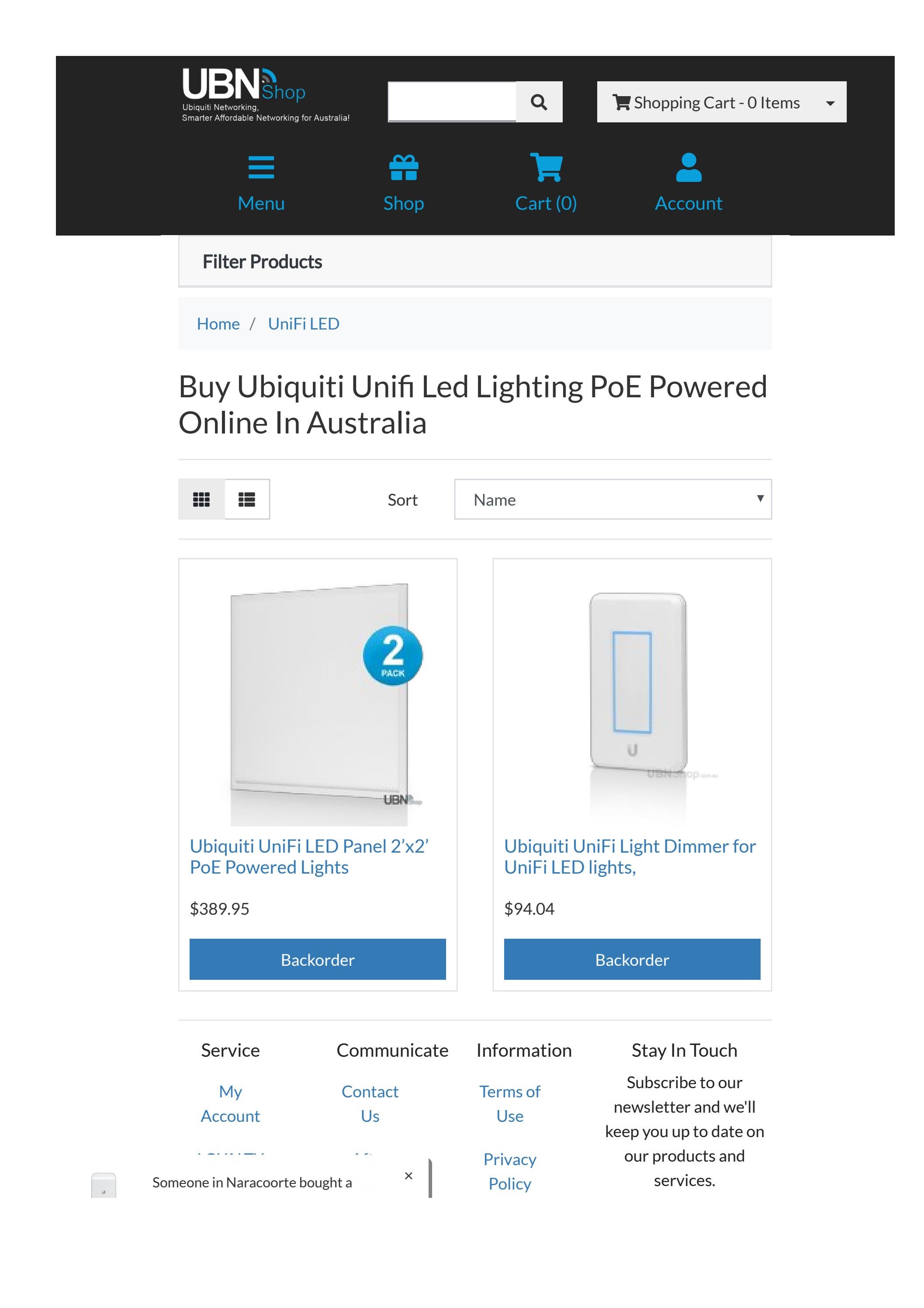Dismiss the Naracoorte purchase notification
The height and width of the screenshot is (1308, 924).
pyautogui.click(x=408, y=1175)
